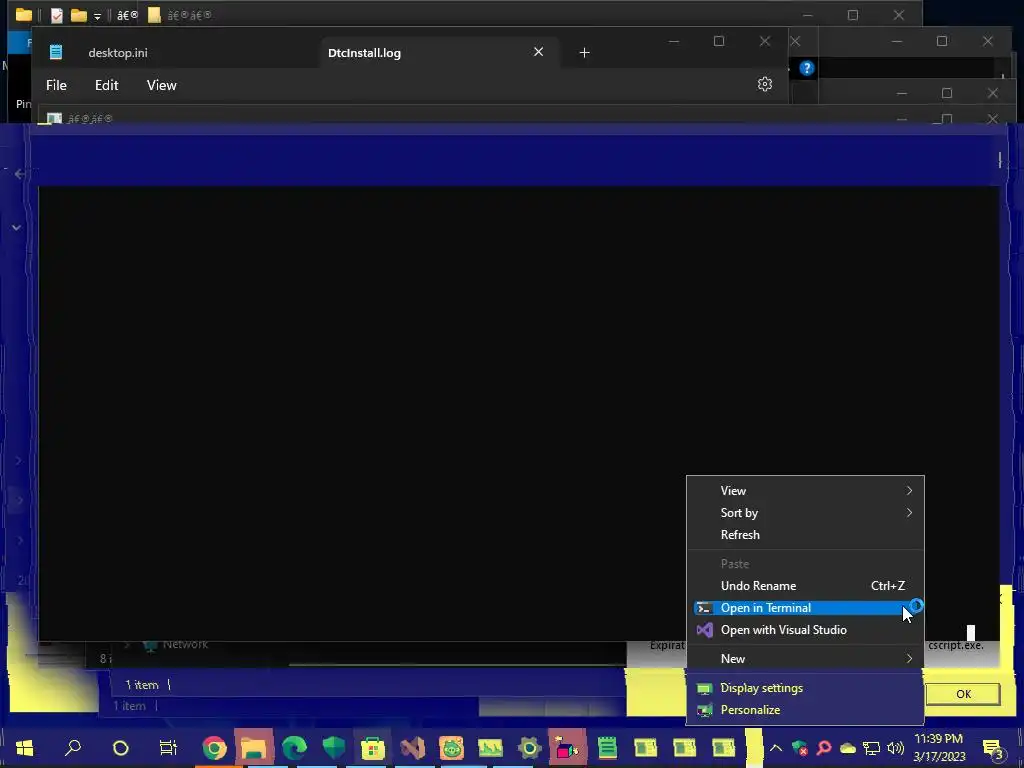Image resolution: width=1024 pixels, height=768 pixels.
Task: Open the notification center icon
Action: pyautogui.click(x=993, y=748)
